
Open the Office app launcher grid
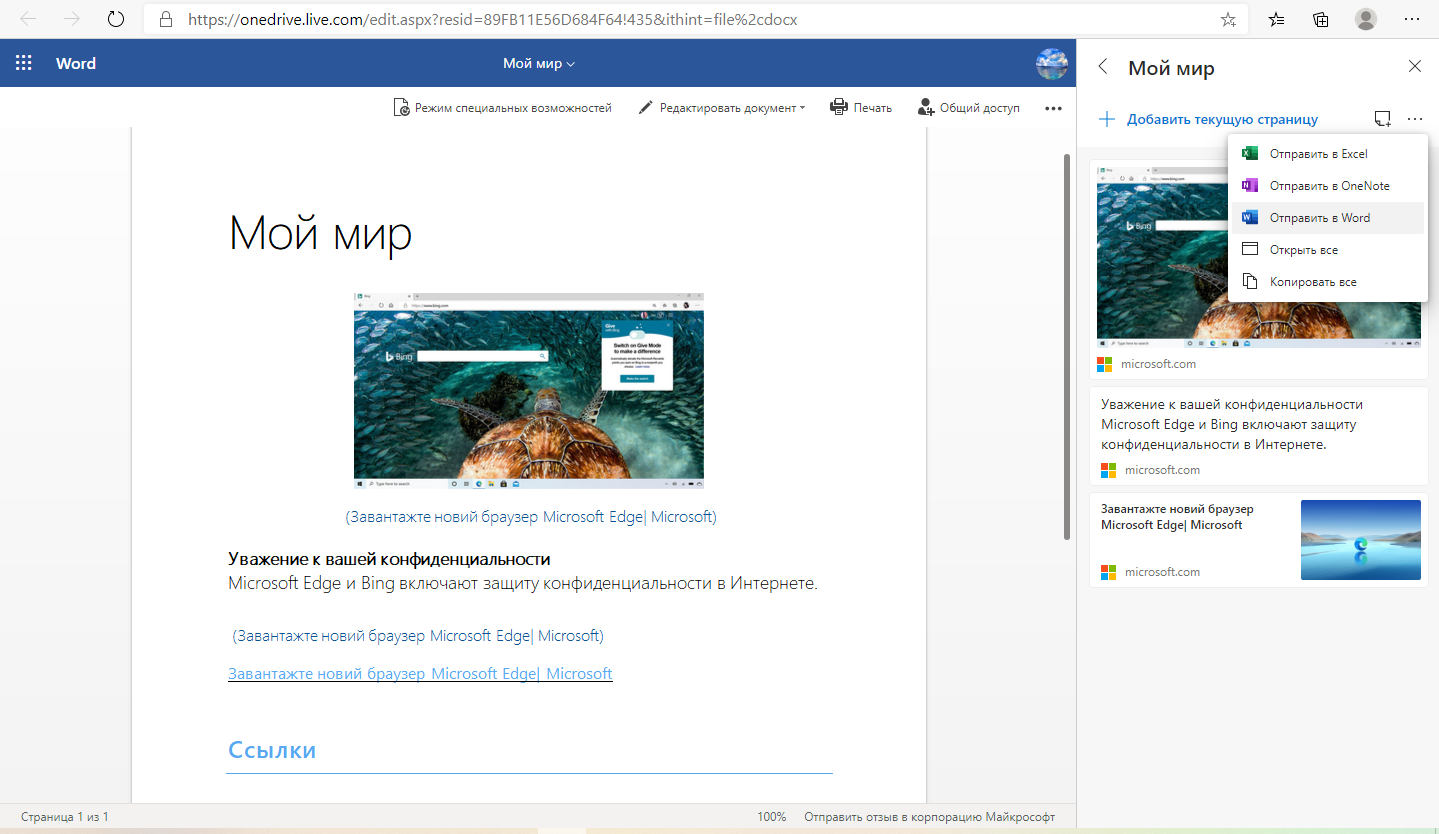pos(24,63)
